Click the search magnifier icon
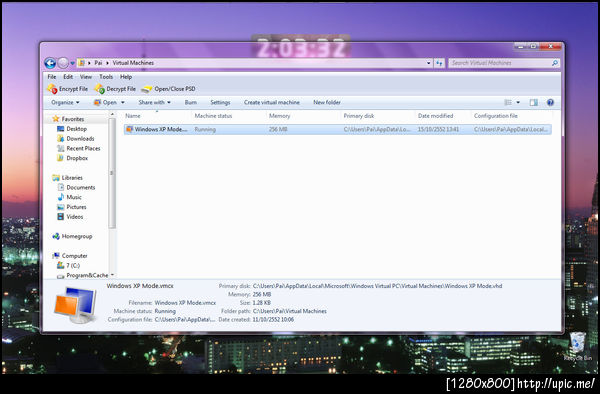The height and width of the screenshot is (394, 600). [555, 63]
